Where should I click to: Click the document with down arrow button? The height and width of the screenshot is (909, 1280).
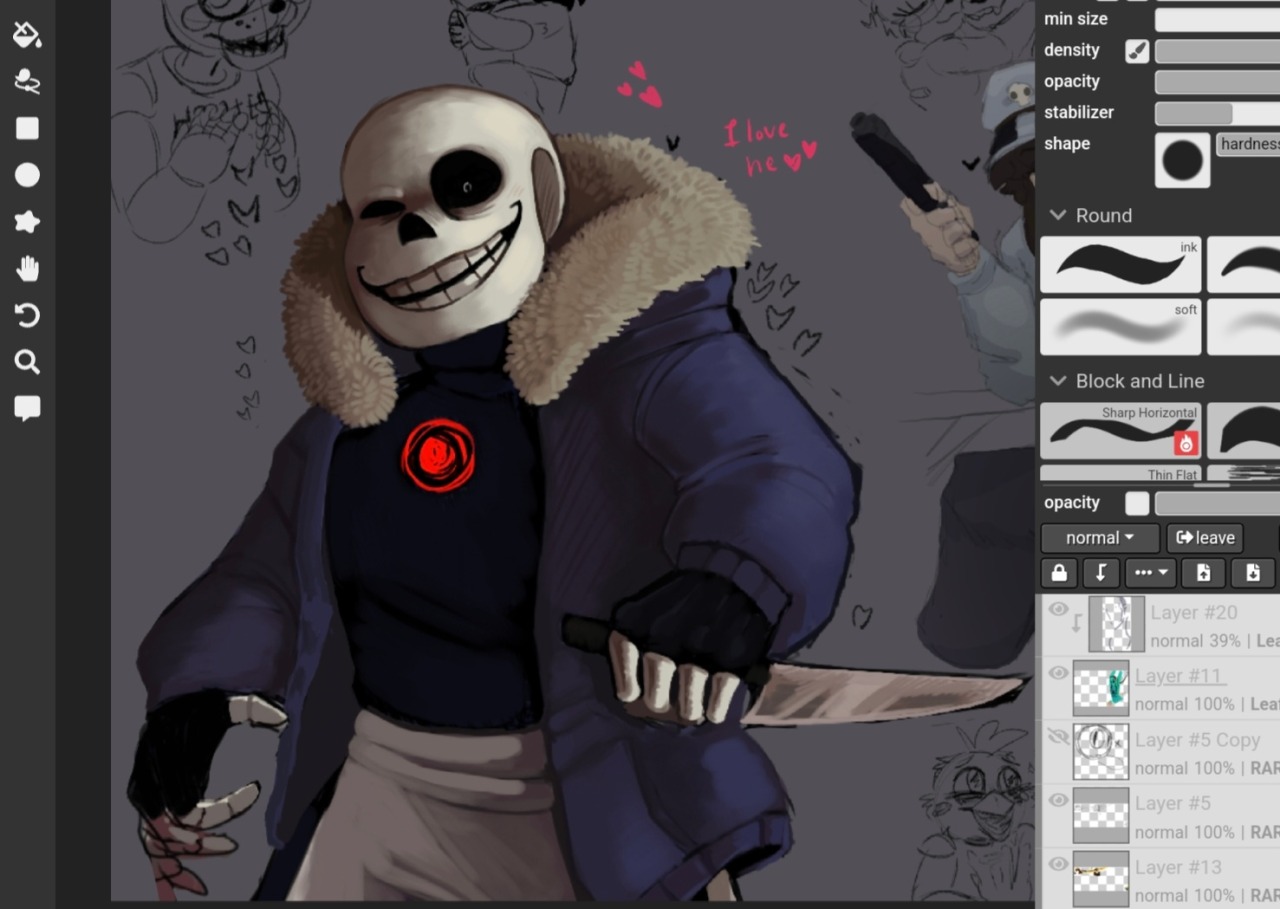tap(1253, 573)
